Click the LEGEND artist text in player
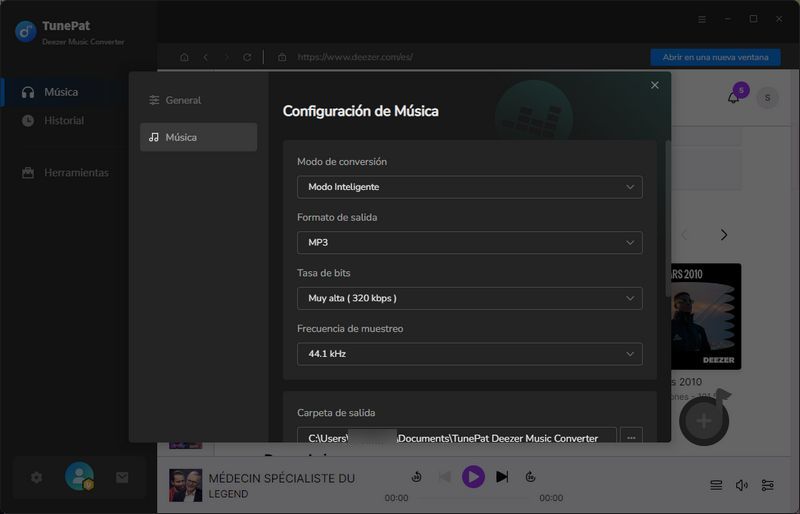Viewport: 800px width, 514px height. (228, 494)
